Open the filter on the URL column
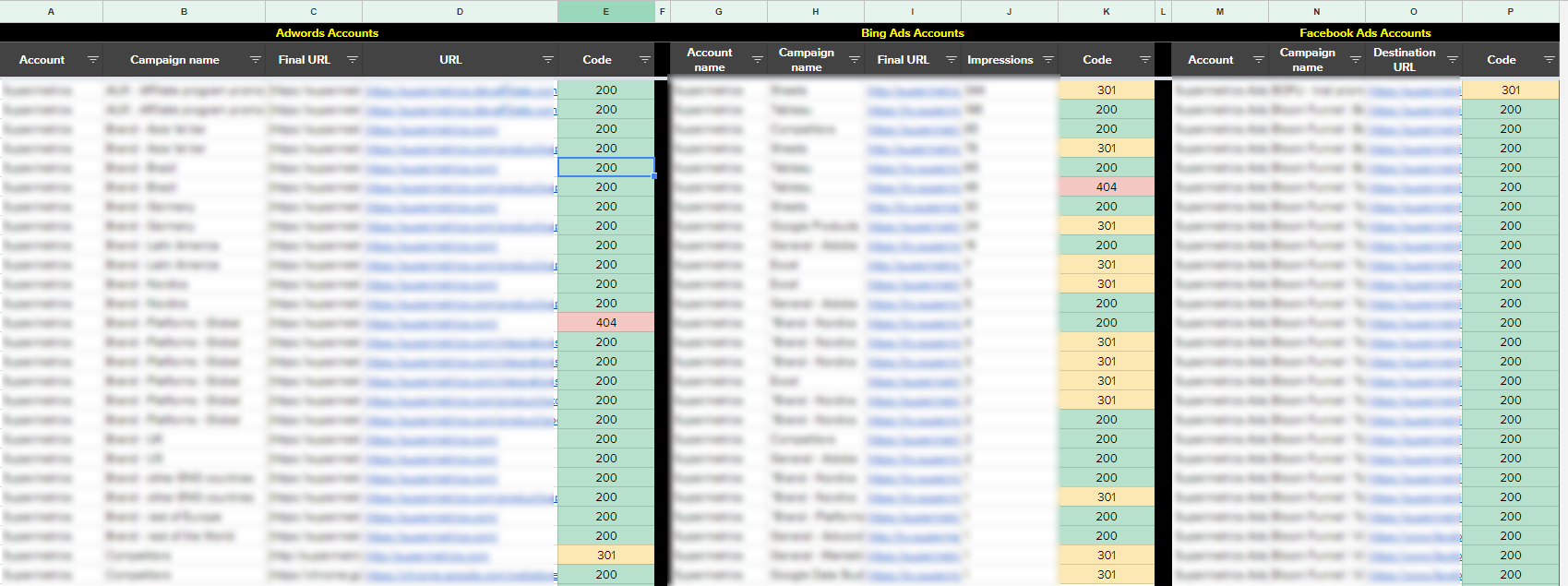 click(x=548, y=60)
